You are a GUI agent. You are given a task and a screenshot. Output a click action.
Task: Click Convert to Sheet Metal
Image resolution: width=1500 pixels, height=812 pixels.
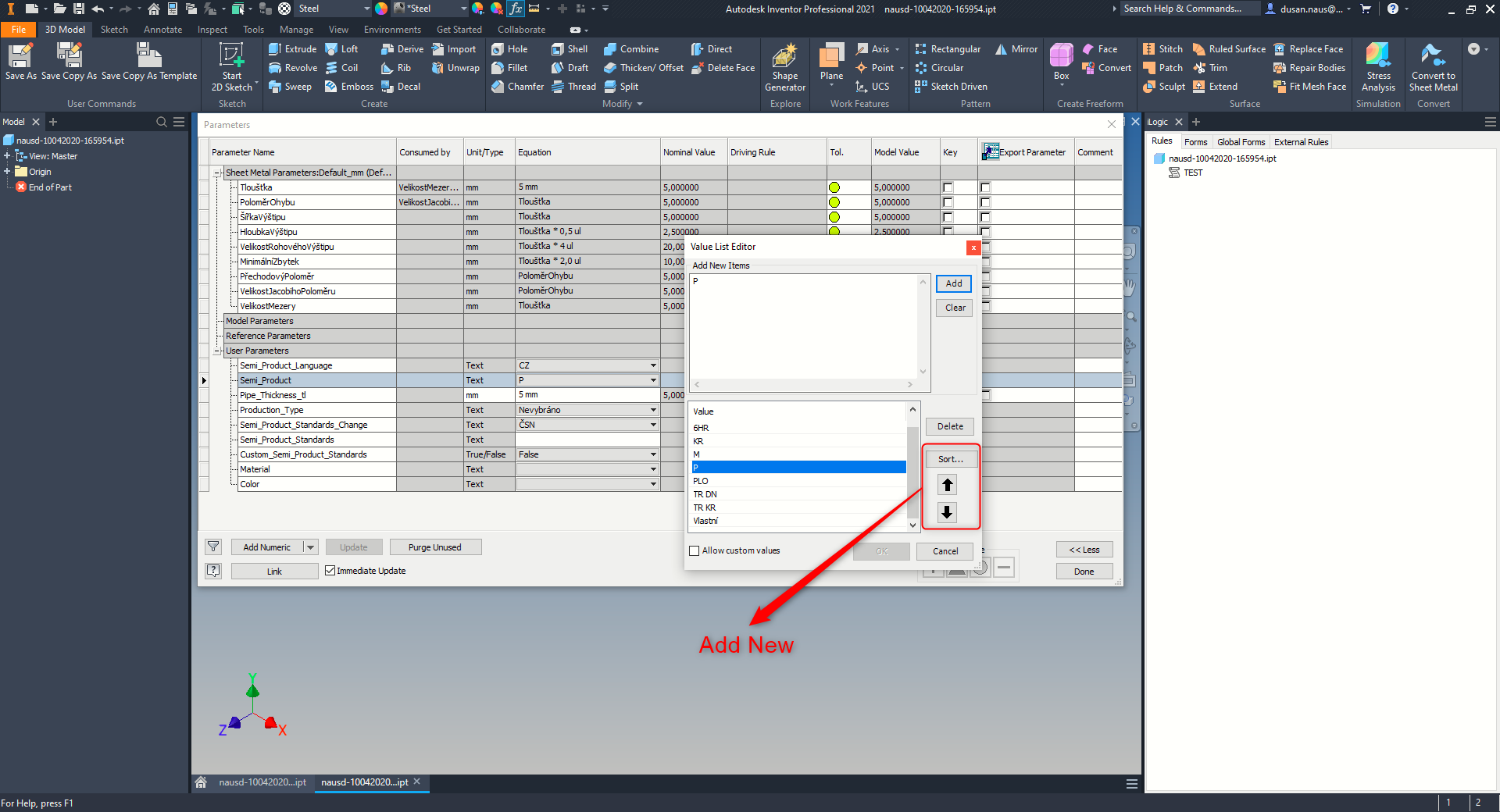pos(1433,67)
